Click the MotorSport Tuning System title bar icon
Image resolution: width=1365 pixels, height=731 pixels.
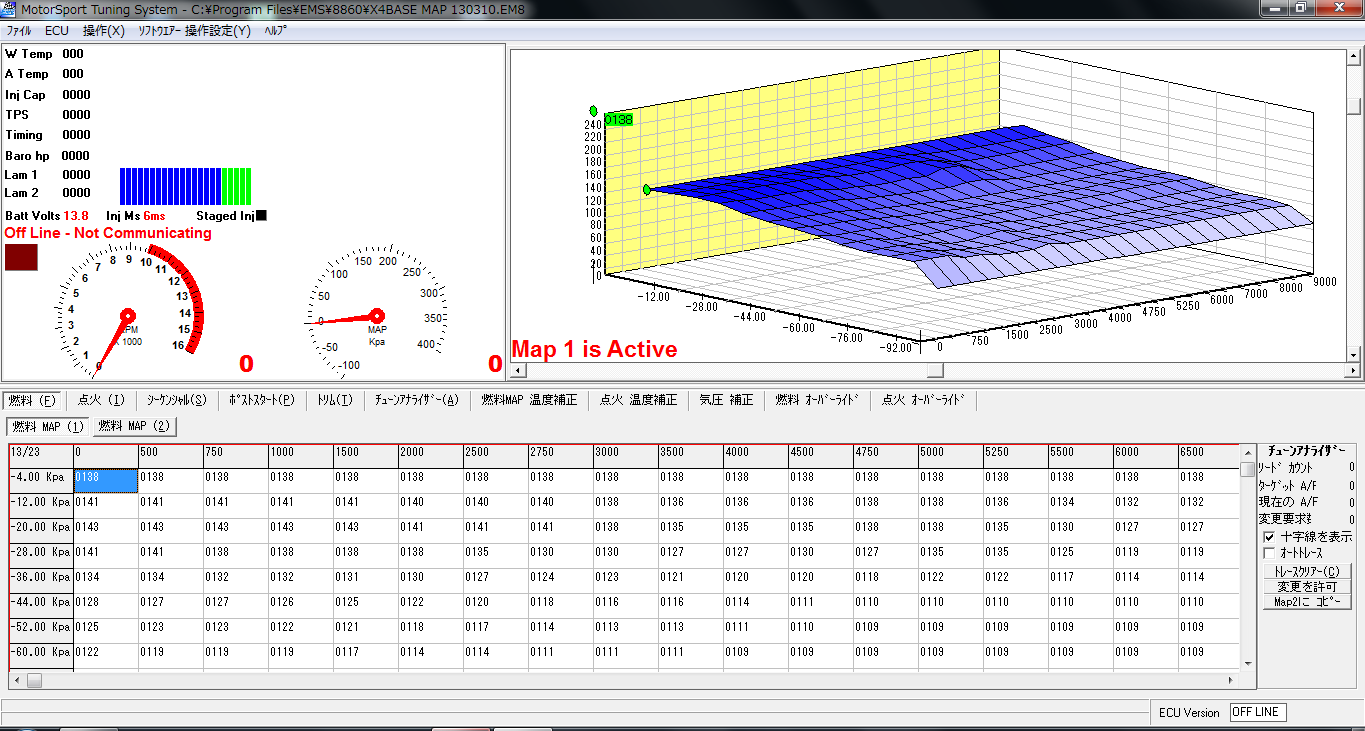(9, 9)
